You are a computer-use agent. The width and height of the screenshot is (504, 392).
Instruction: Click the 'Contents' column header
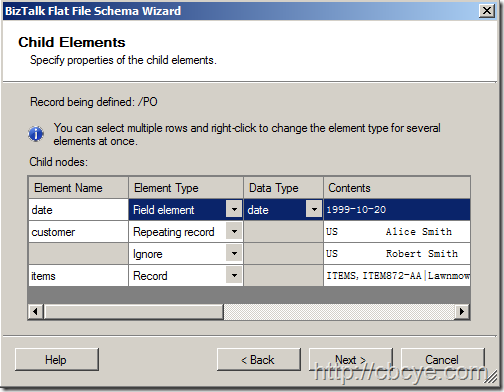click(x=397, y=188)
